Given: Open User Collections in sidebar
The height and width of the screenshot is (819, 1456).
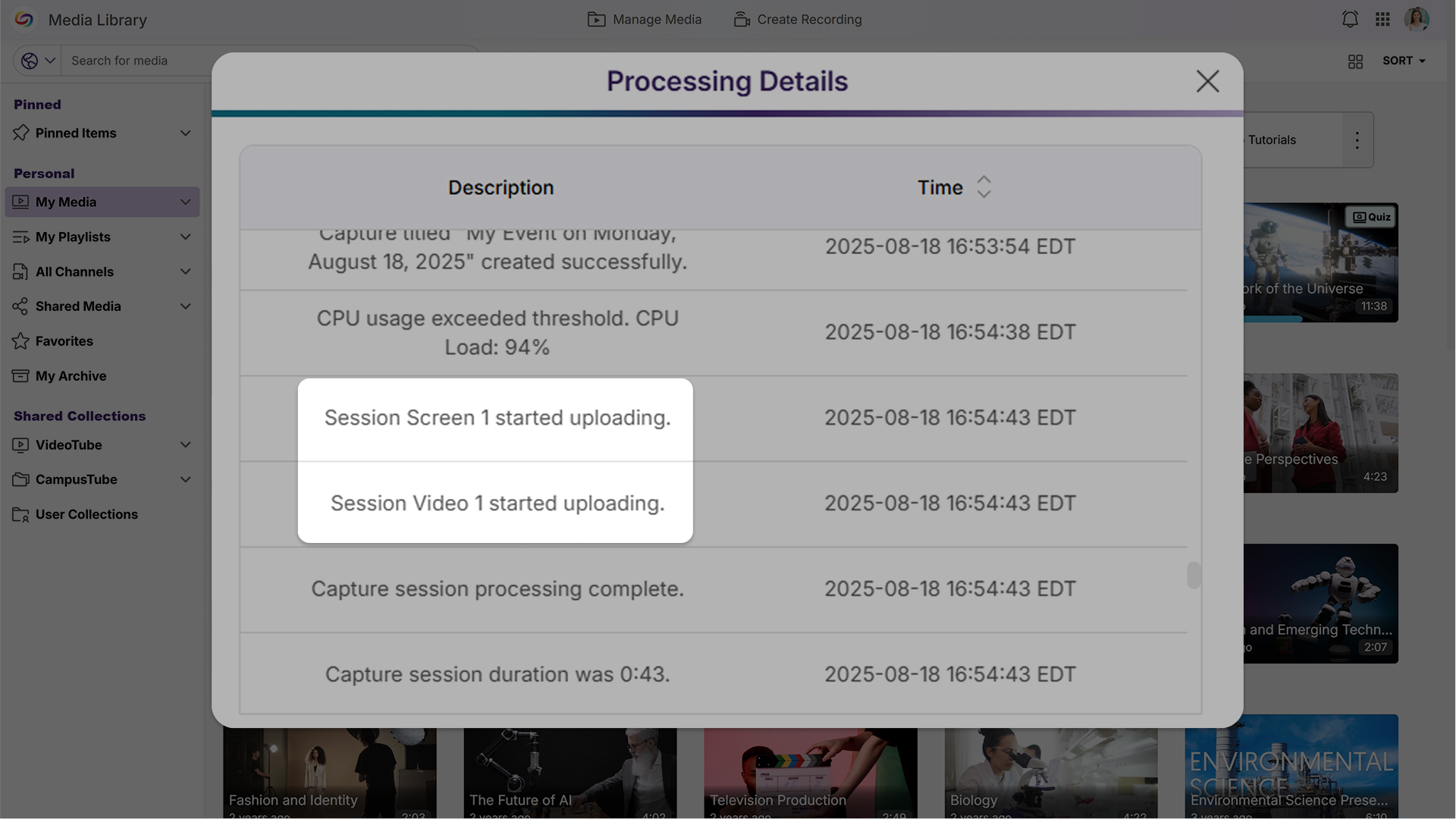Looking at the screenshot, I should (86, 514).
